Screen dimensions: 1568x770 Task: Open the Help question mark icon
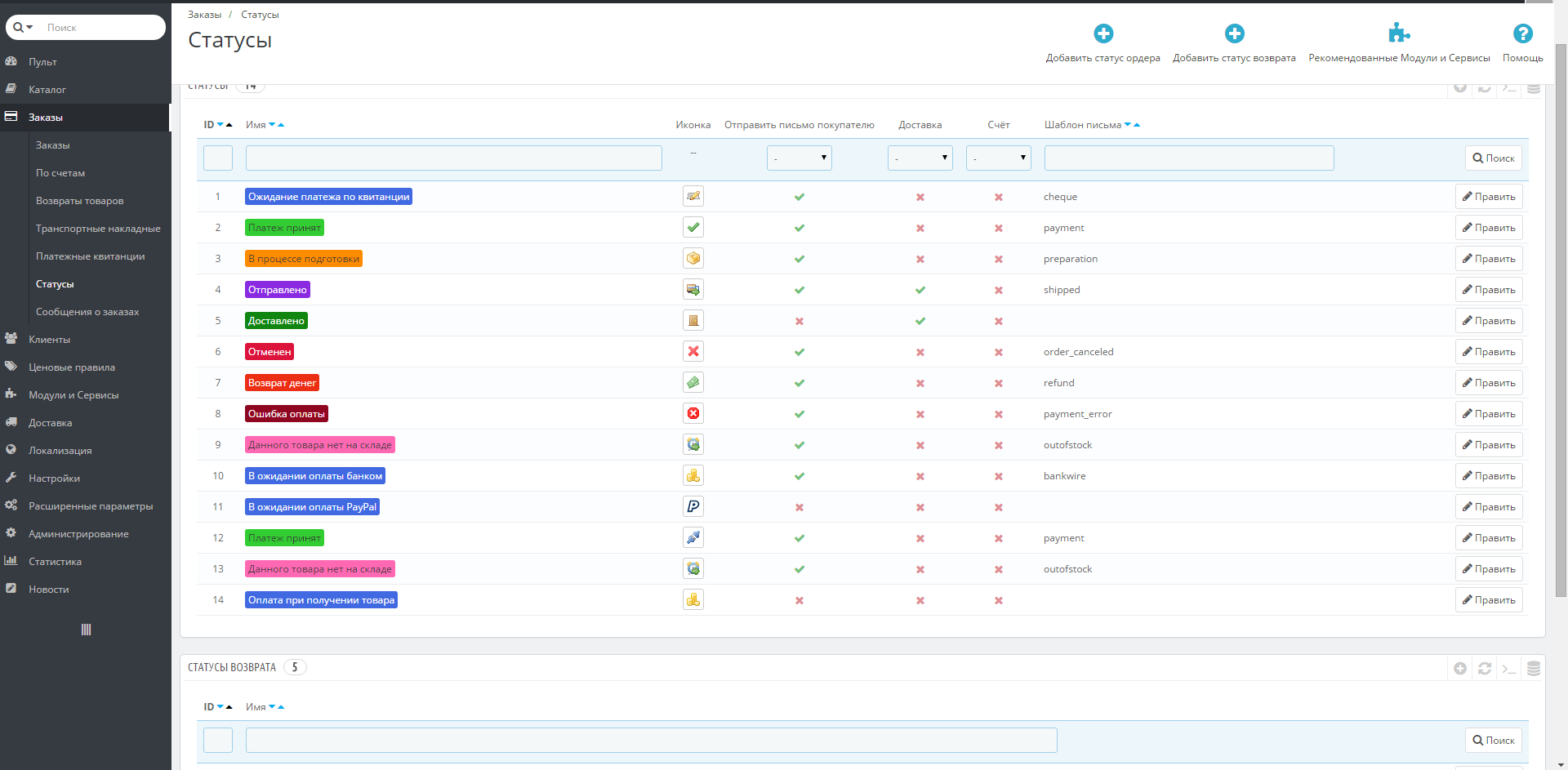[1522, 33]
